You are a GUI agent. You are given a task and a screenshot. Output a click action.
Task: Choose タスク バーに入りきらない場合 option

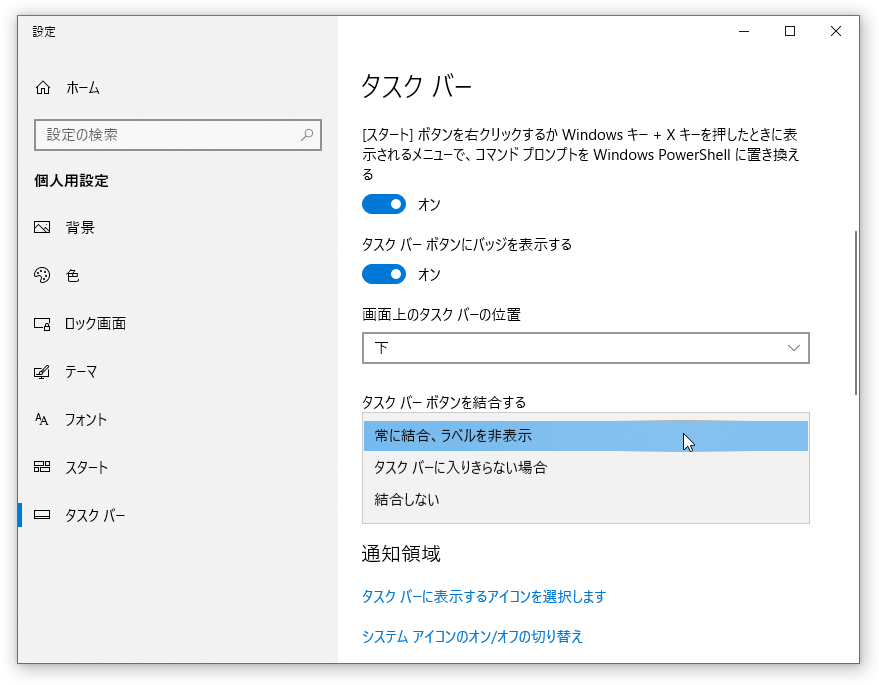pyautogui.click(x=586, y=468)
